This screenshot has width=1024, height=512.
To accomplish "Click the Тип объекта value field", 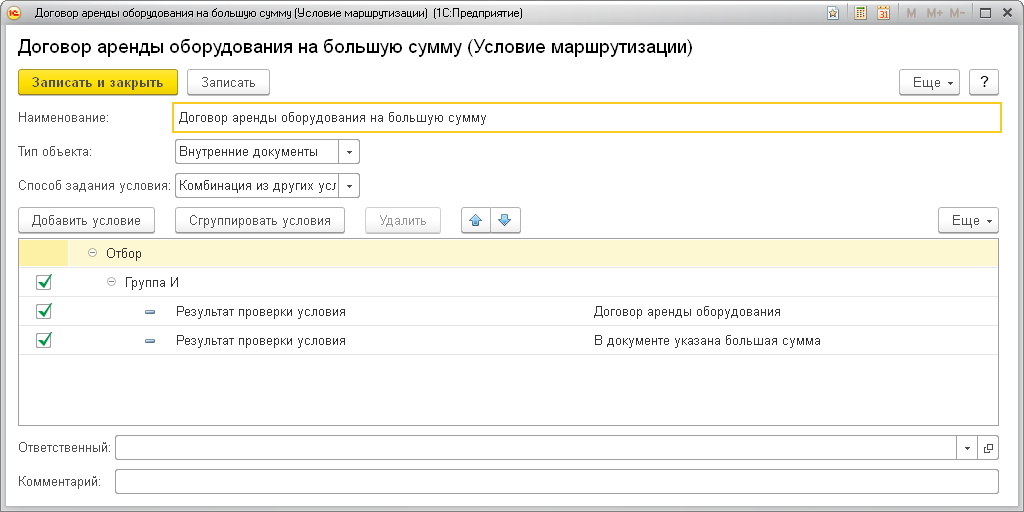I will tap(257, 152).
